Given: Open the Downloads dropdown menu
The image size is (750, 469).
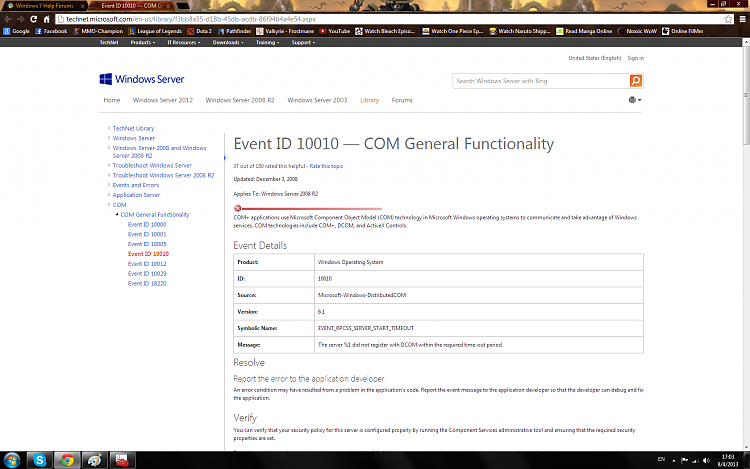Looking at the screenshot, I should point(228,43).
